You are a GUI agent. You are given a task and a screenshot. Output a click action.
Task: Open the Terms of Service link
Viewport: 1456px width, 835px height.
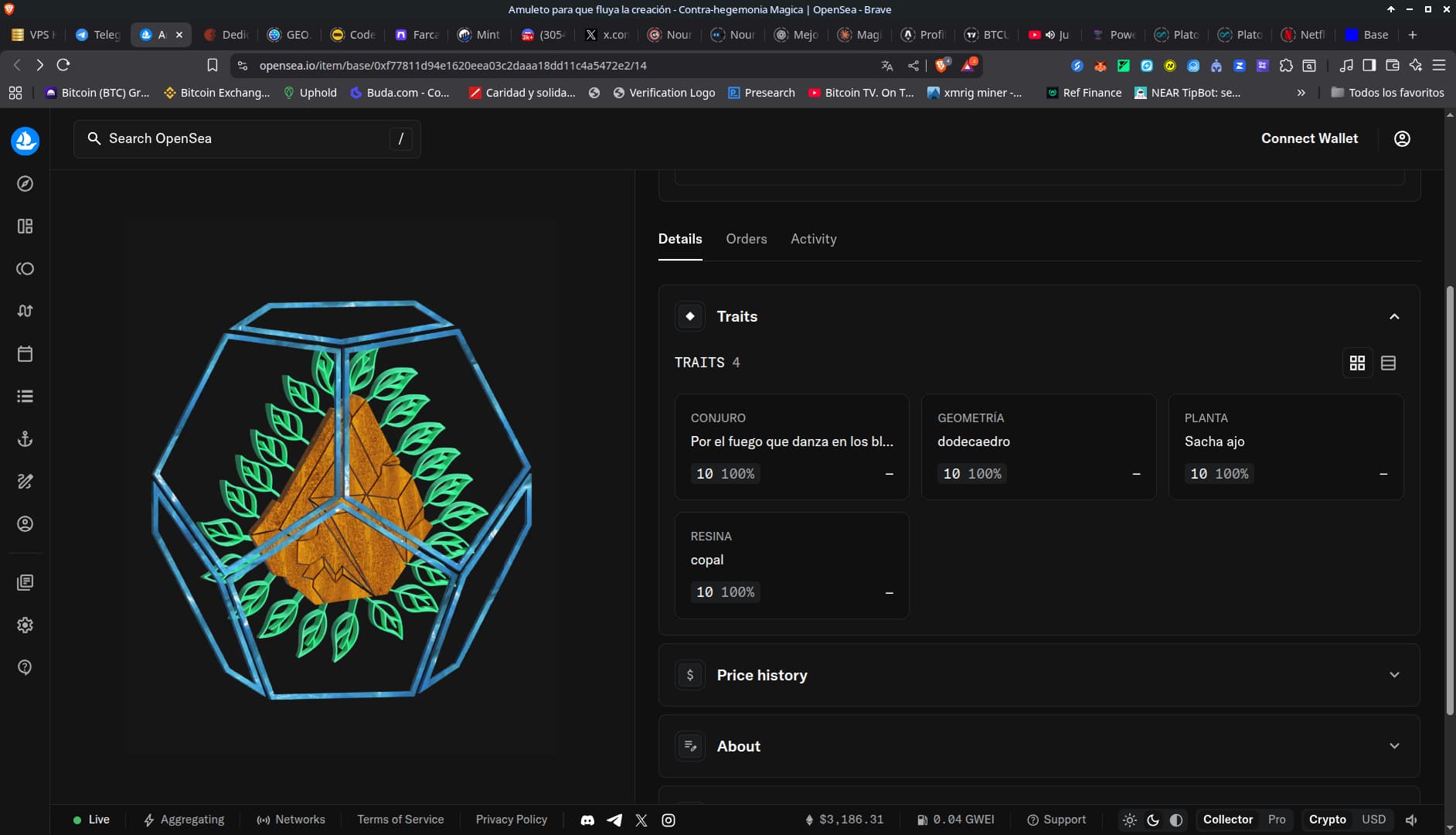point(400,820)
